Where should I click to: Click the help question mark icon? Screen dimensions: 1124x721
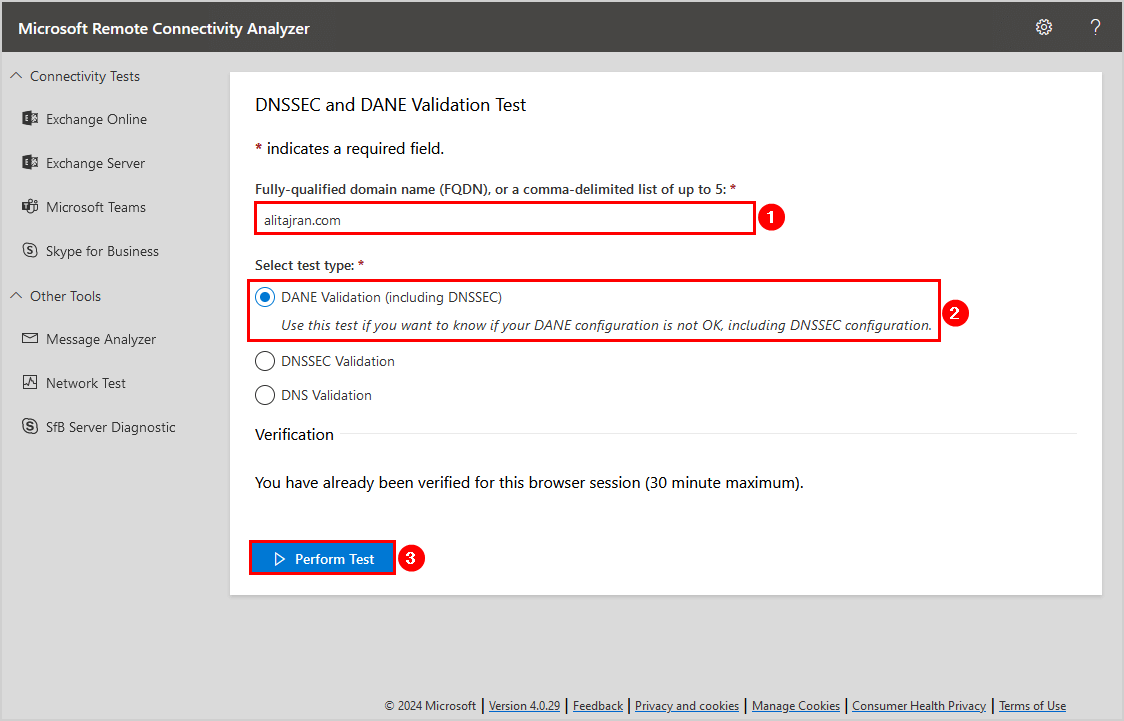pyautogui.click(x=1095, y=27)
